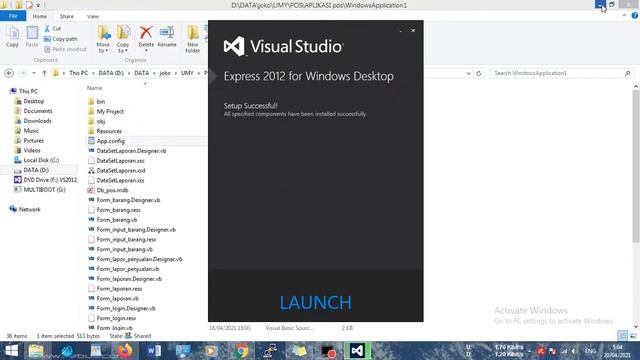Open the Move to dropdown
The height and width of the screenshot is (360, 640).
(103, 39)
